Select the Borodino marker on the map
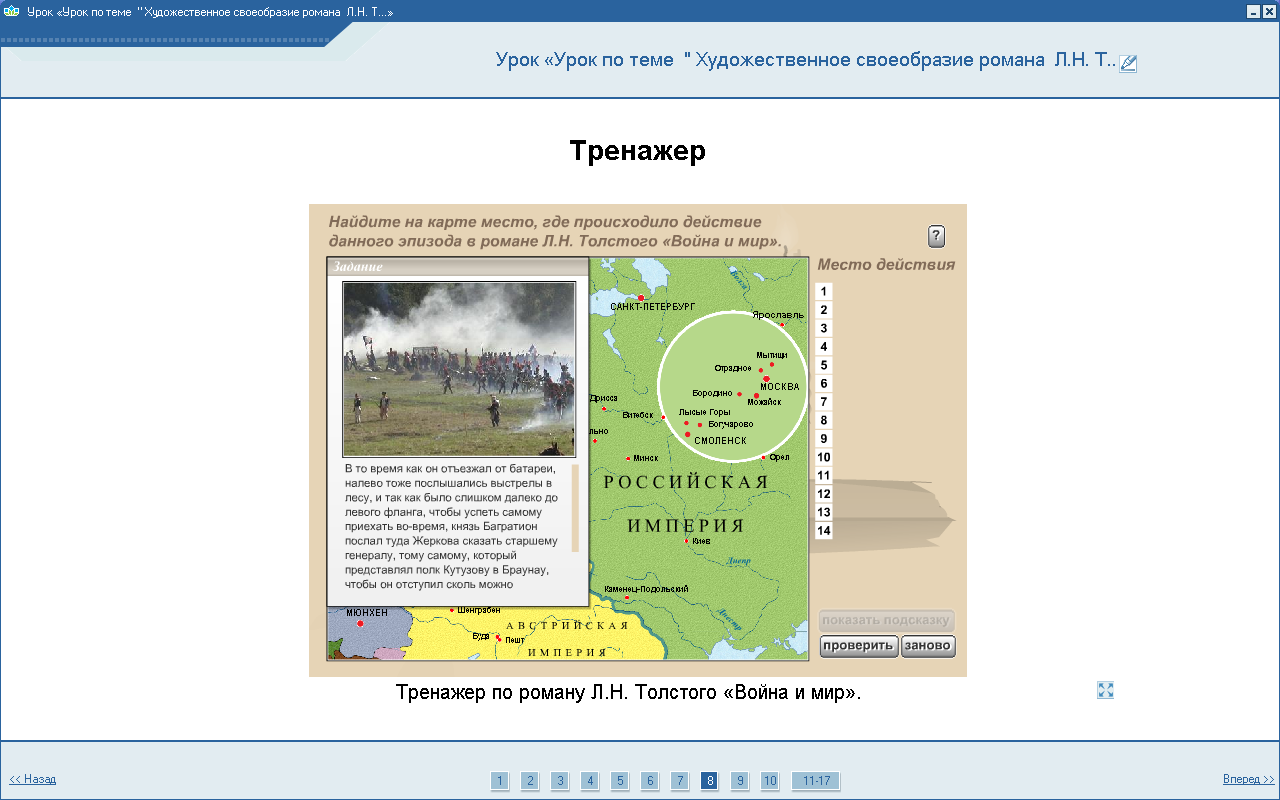 (x=740, y=394)
